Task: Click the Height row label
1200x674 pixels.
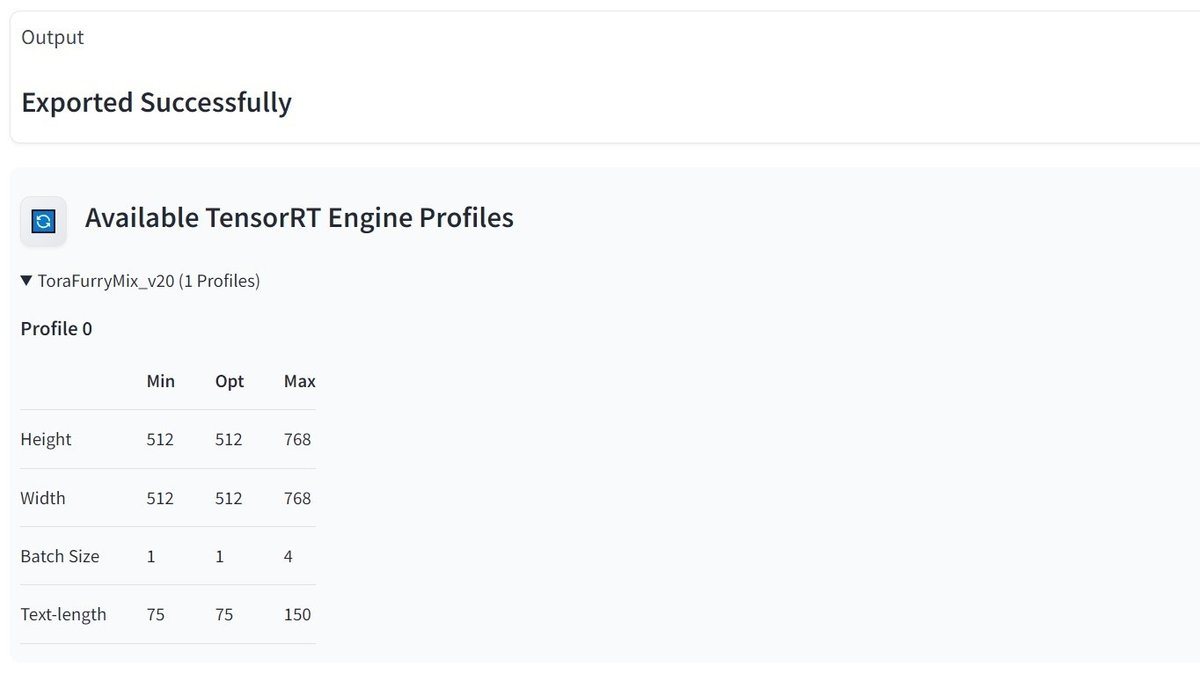Action: coord(46,439)
